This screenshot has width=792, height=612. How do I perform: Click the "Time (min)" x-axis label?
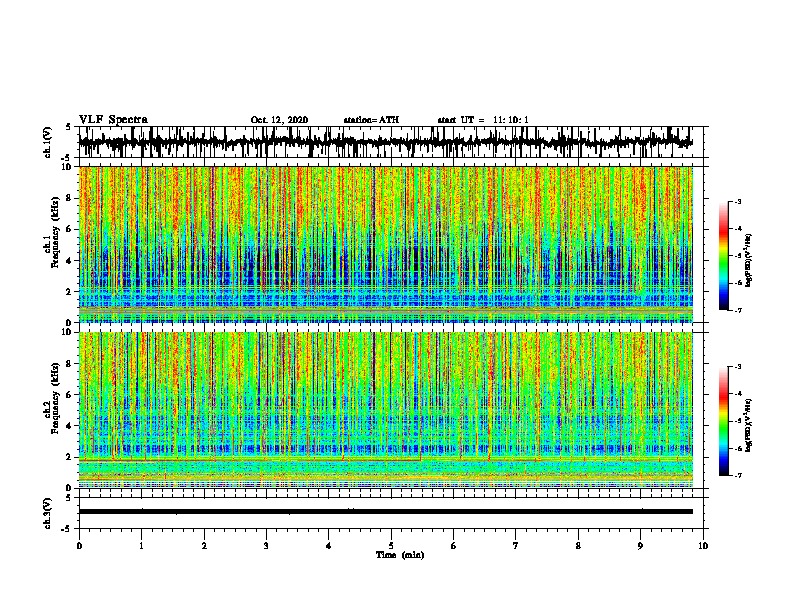coord(400,555)
